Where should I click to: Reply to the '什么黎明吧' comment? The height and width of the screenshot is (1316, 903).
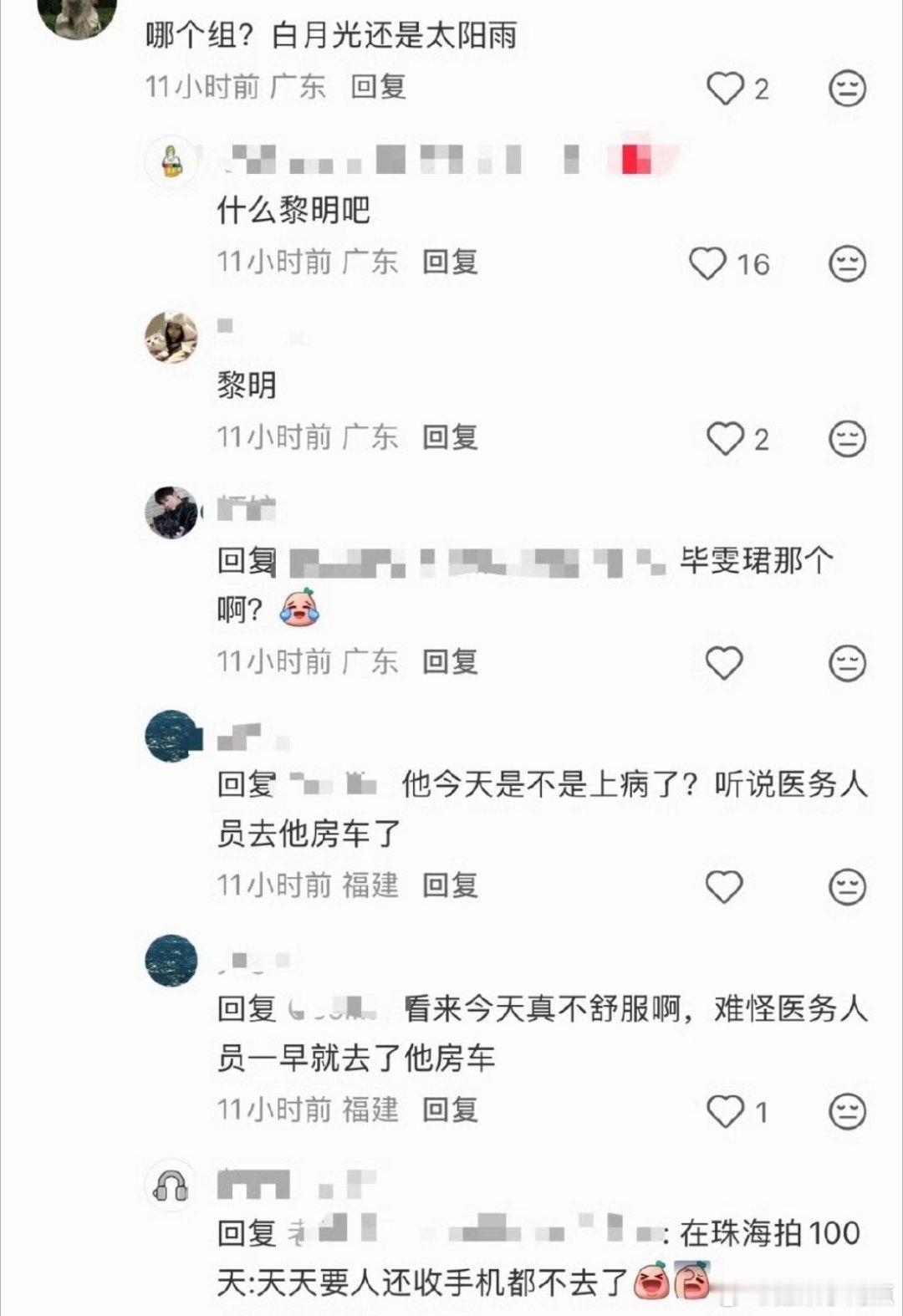click(x=451, y=263)
